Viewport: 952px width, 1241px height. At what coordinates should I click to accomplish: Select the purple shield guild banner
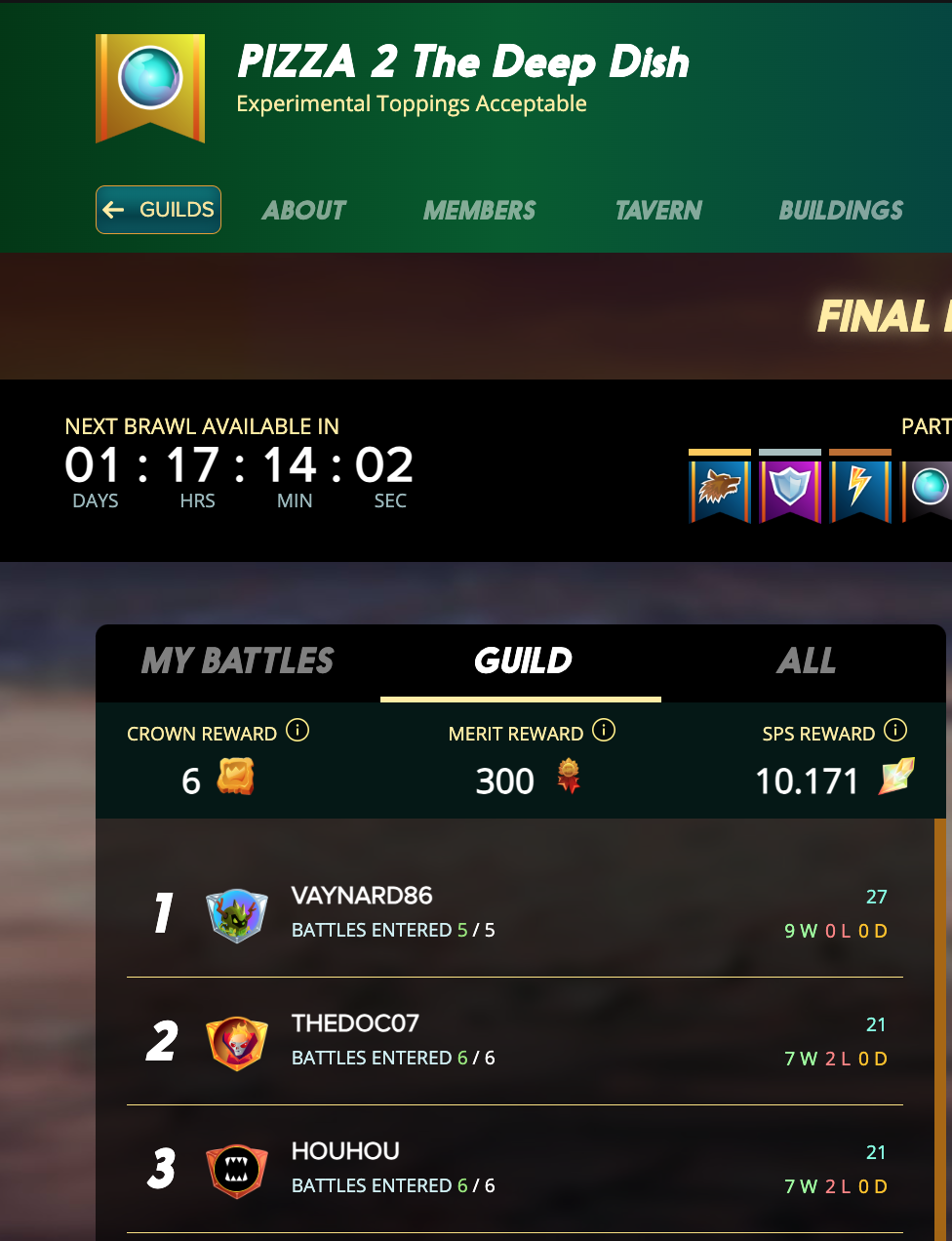pos(790,487)
